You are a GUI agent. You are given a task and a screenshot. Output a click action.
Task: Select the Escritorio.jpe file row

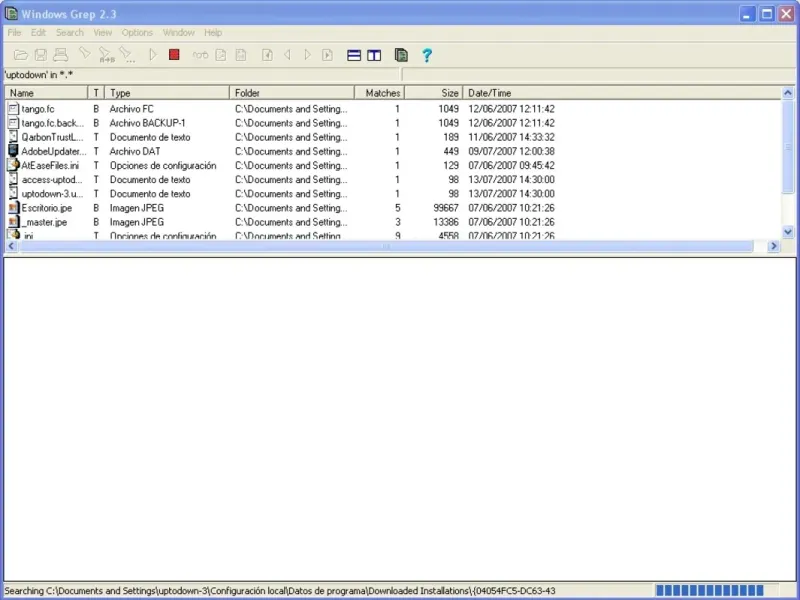(393, 208)
